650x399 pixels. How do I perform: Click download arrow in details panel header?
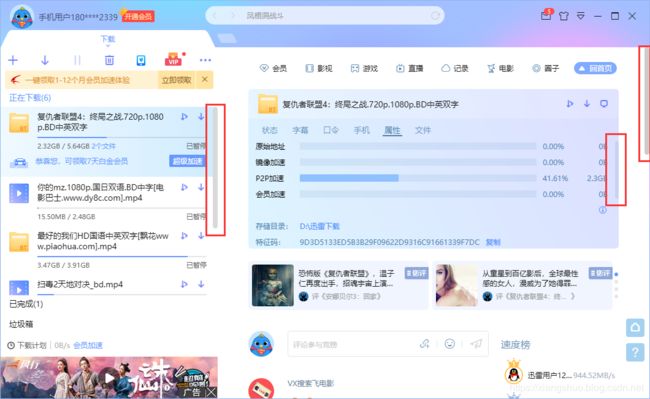click(587, 104)
